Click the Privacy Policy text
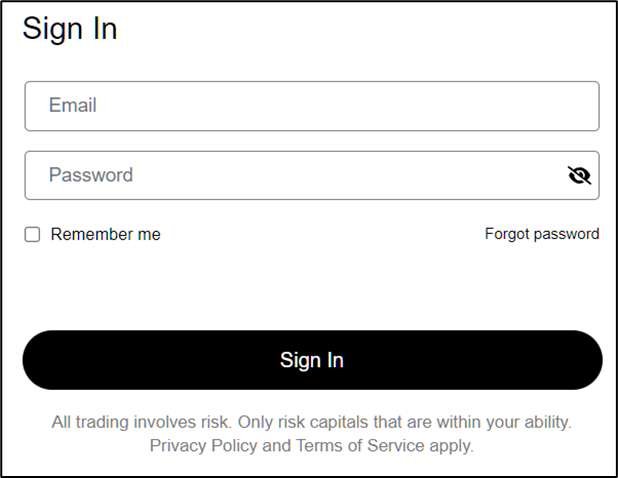618x478 pixels. click(203, 445)
